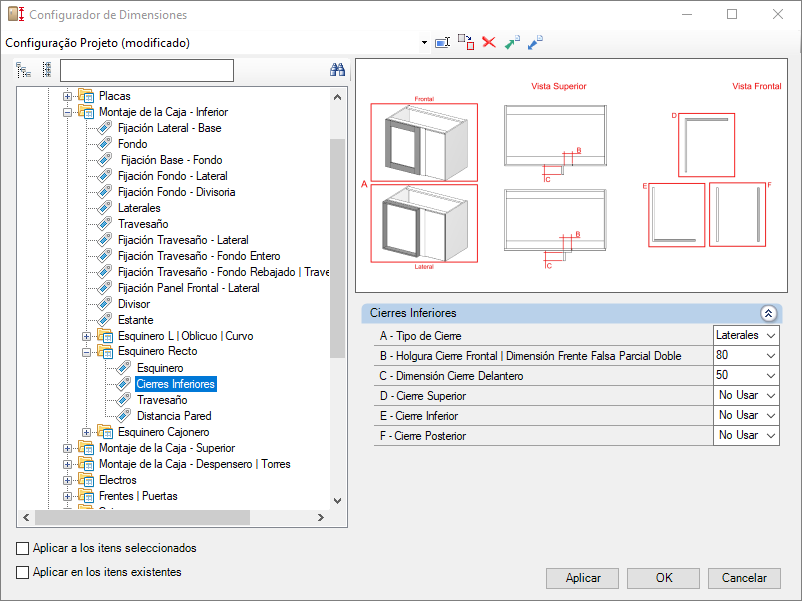This screenshot has width=802, height=601.
Task: Click the expand all tree icon
Action: point(24,70)
